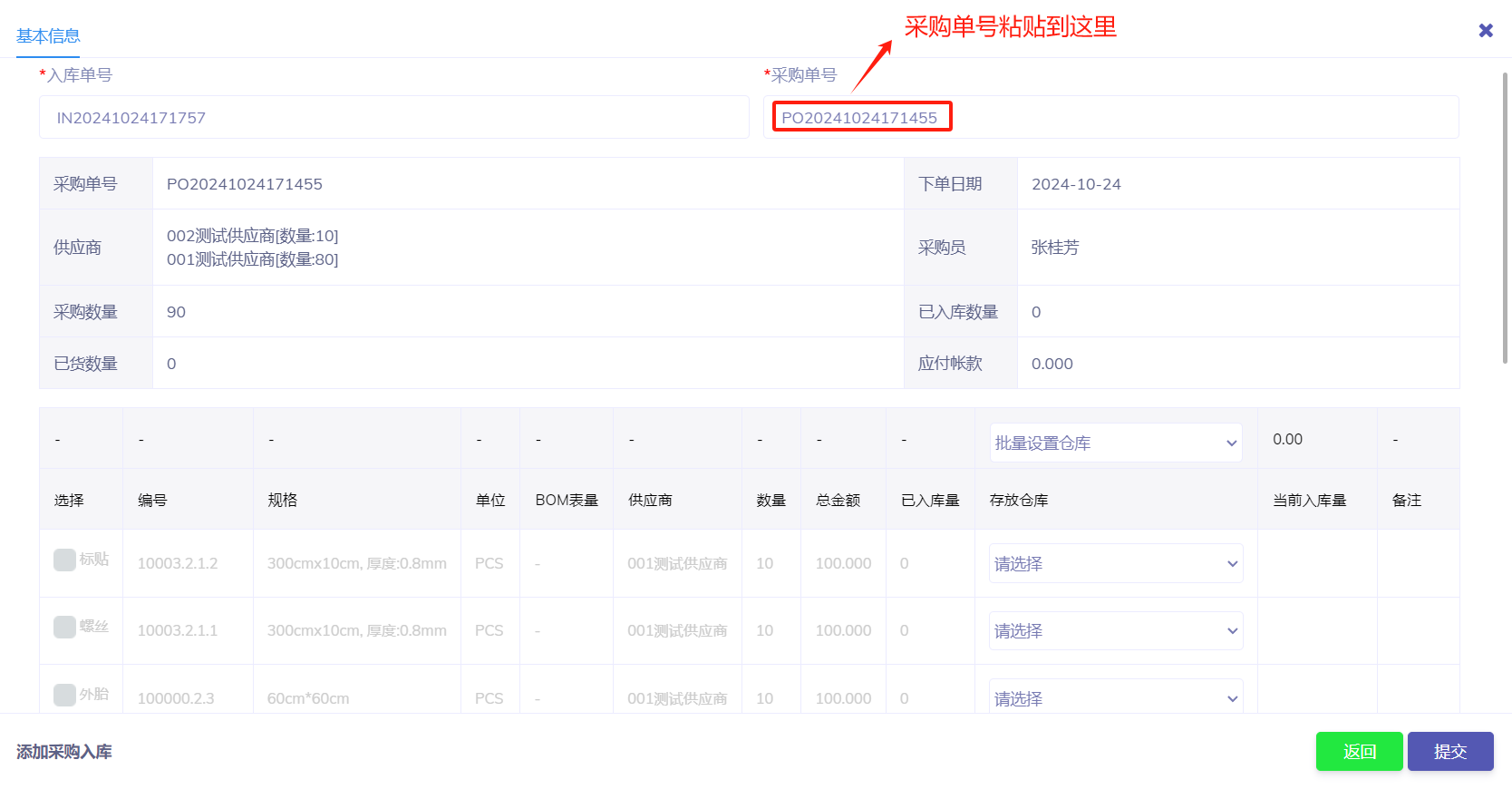Open warehouse dropdown for item 10003.2.1.1

(1115, 631)
